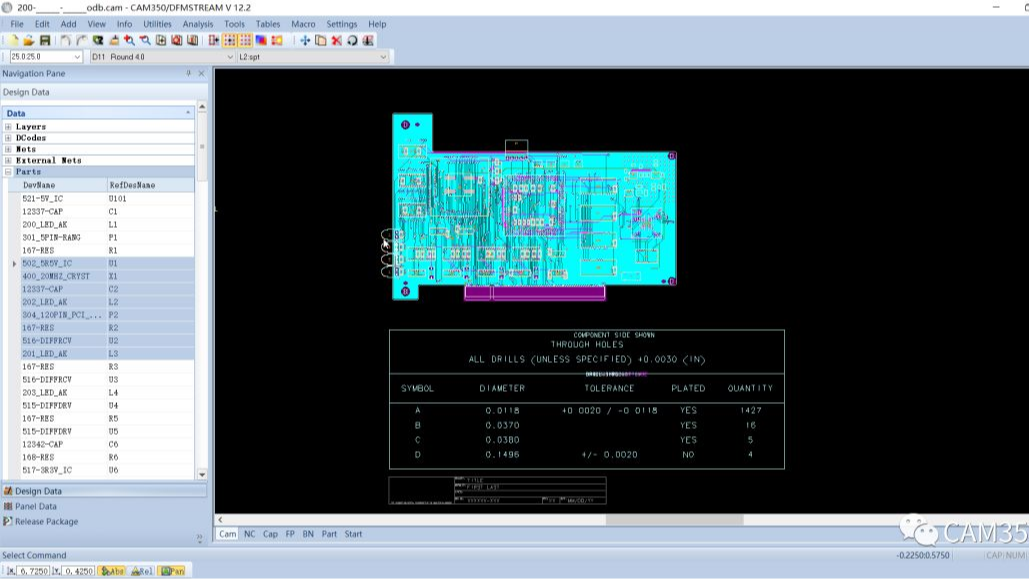Click the X coordinate input field

33,571
